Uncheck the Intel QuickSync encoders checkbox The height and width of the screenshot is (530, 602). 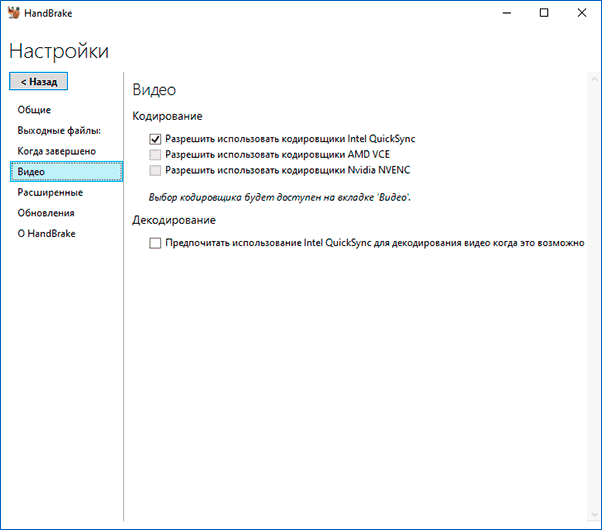(x=155, y=139)
